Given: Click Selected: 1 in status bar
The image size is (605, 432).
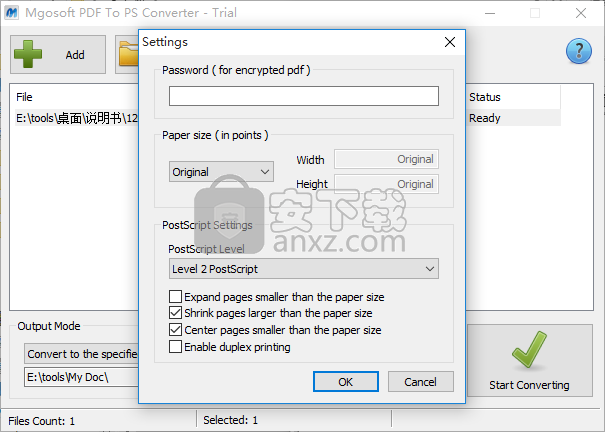Looking at the screenshot, I should (x=230, y=420).
